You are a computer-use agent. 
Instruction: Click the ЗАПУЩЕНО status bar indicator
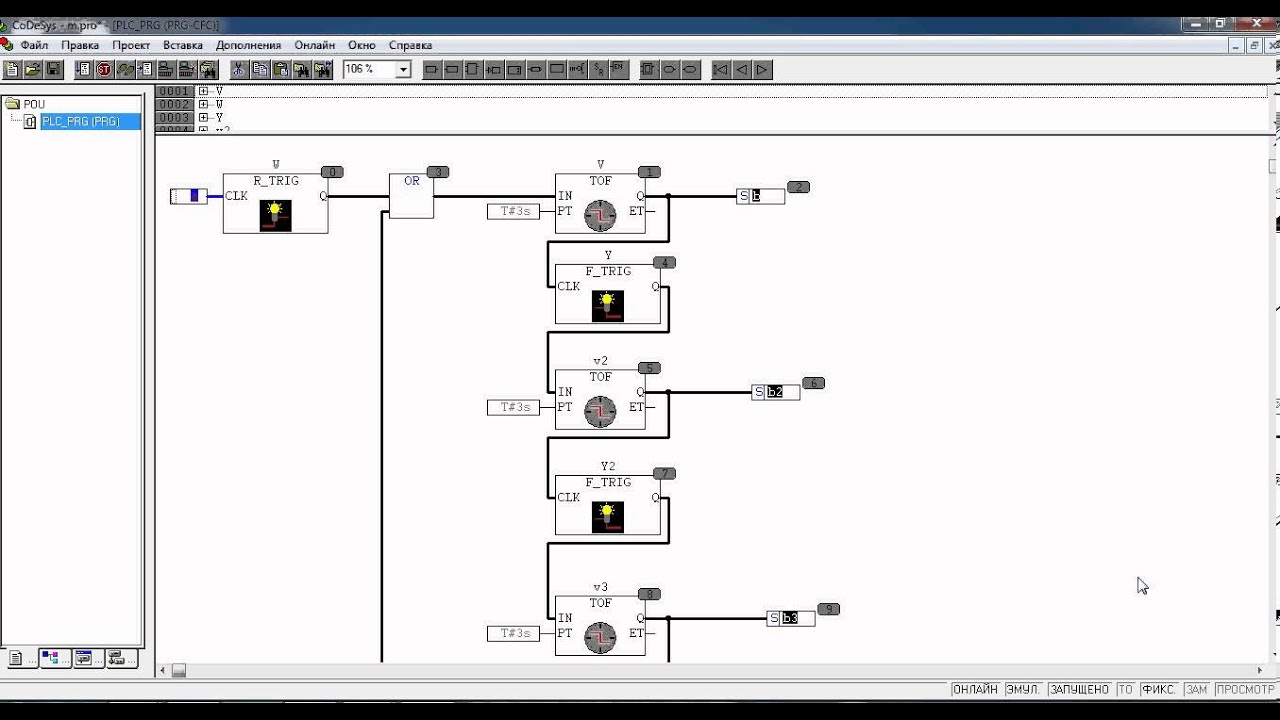(x=1080, y=689)
